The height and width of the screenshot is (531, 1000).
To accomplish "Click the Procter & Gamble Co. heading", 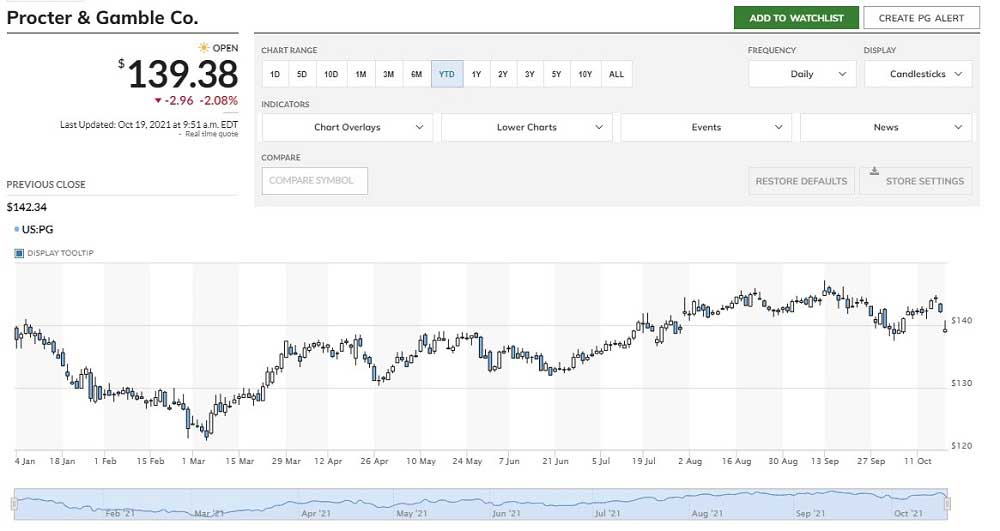I will [103, 17].
